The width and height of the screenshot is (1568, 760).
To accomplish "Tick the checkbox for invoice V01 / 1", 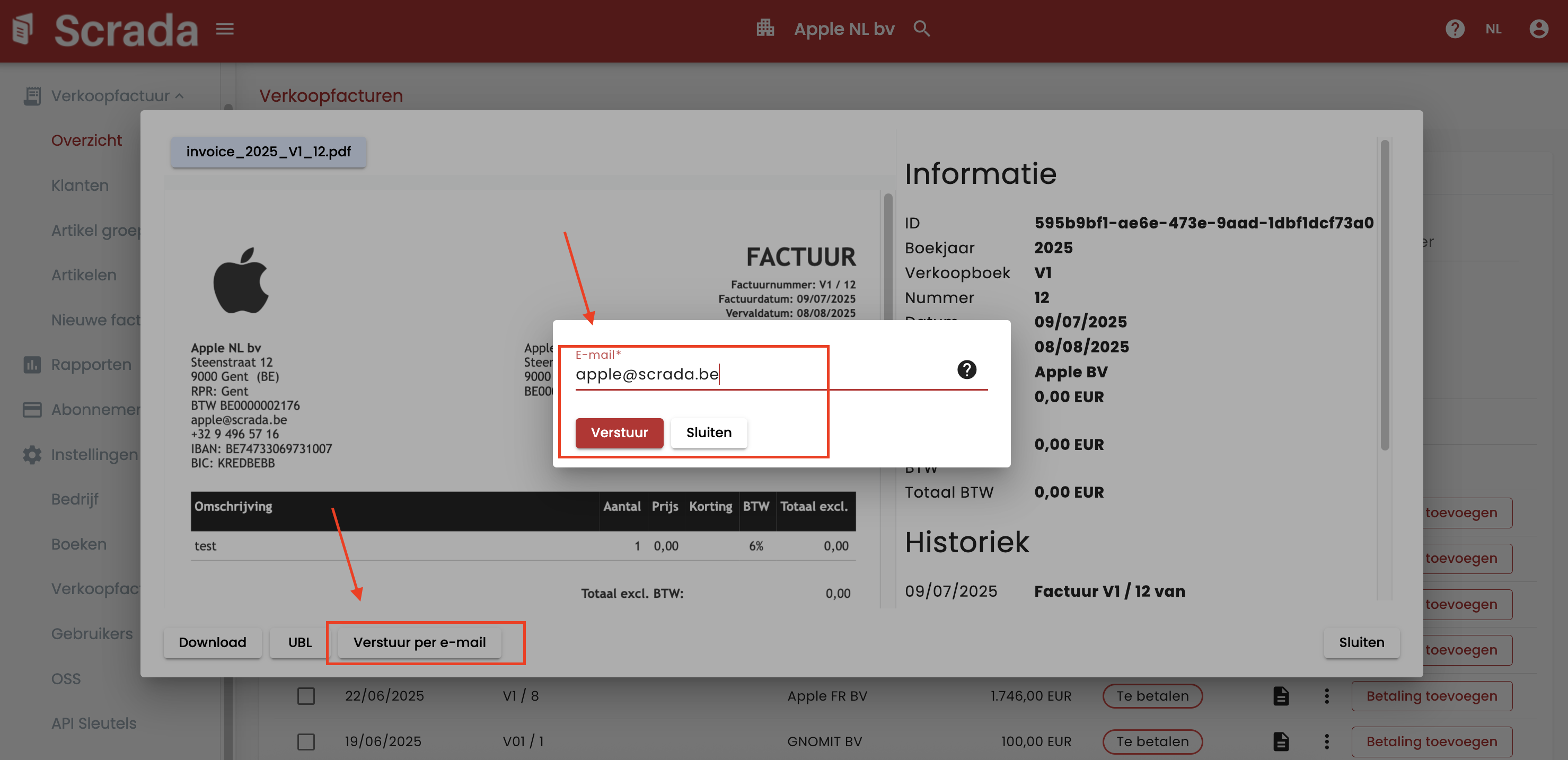I will (305, 741).
